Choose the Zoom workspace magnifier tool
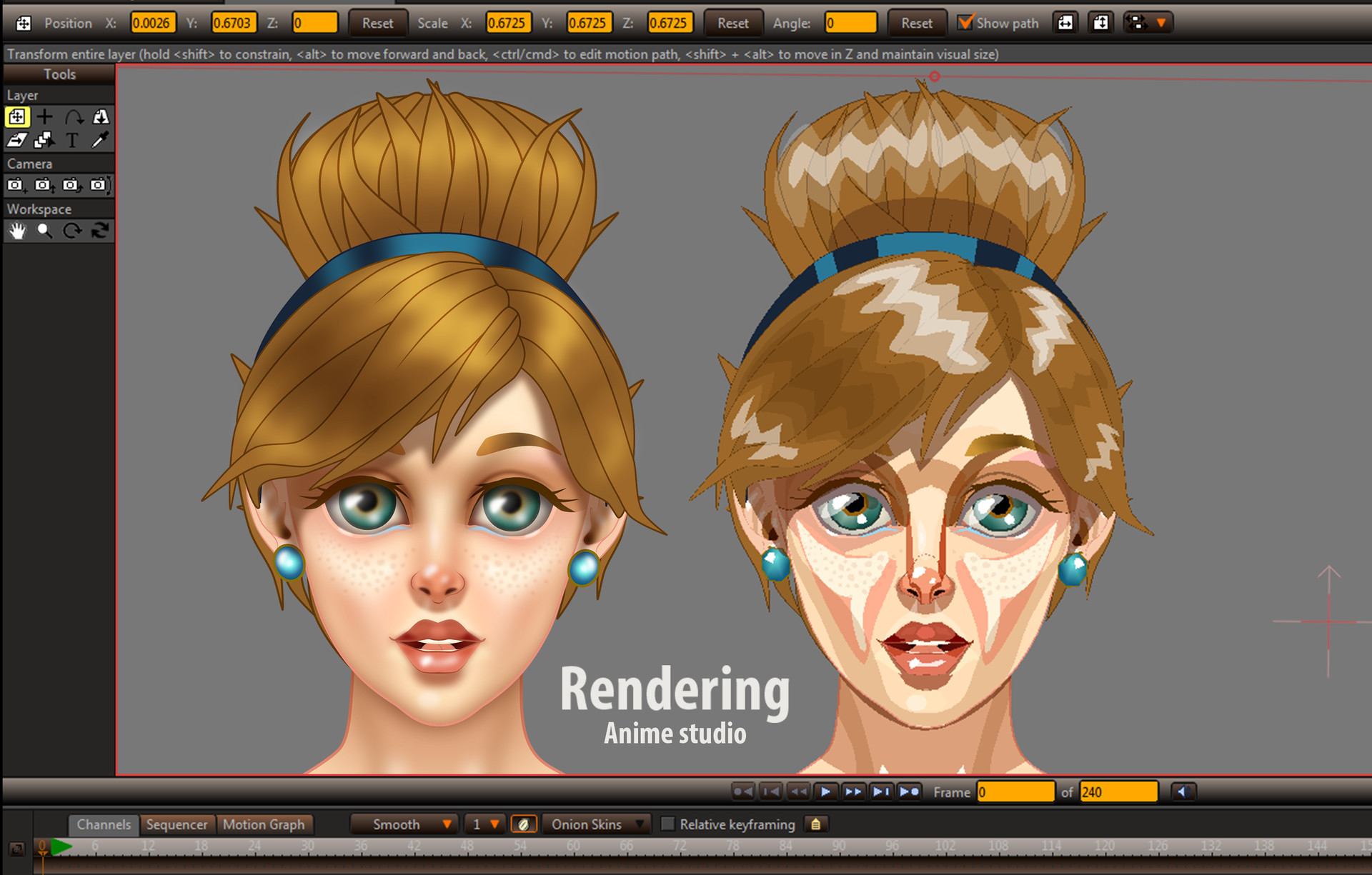Viewport: 1372px width, 875px height. pyautogui.click(x=44, y=231)
